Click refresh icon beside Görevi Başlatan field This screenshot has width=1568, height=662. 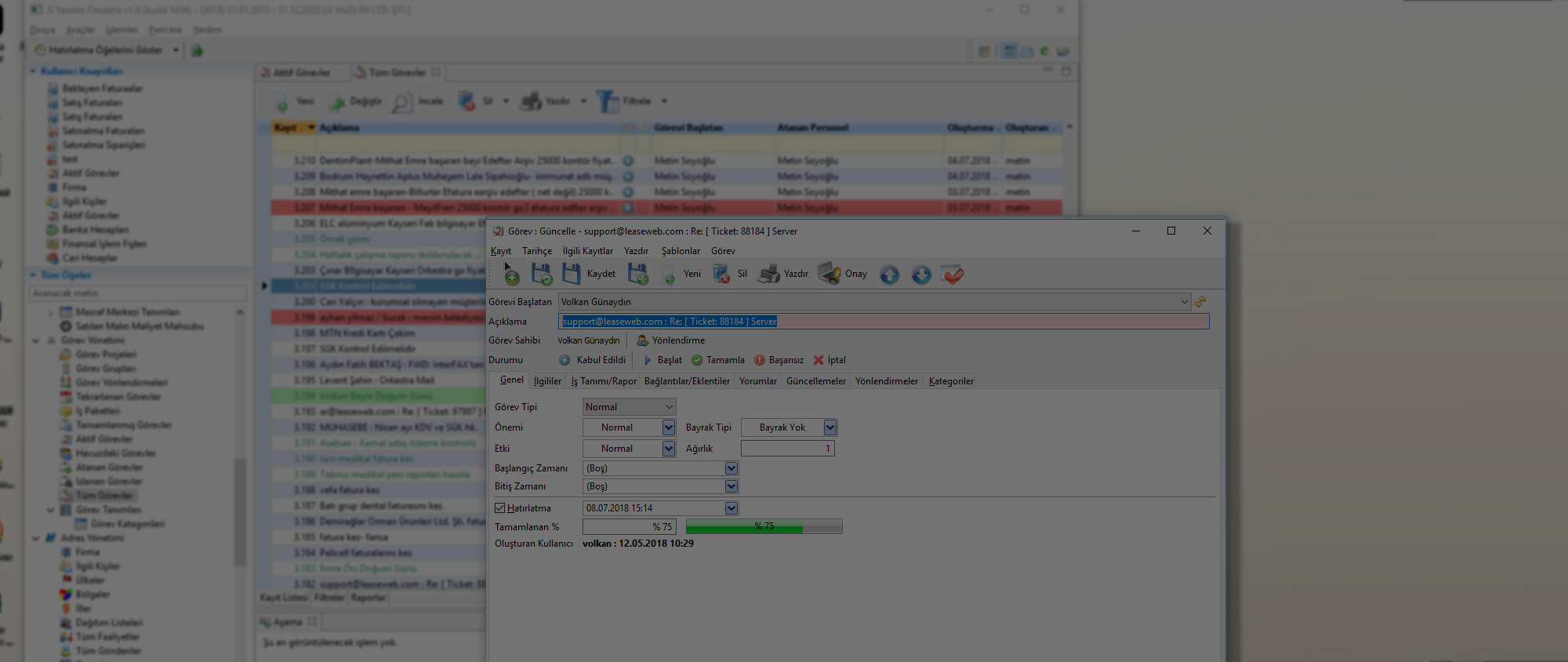pos(1200,302)
